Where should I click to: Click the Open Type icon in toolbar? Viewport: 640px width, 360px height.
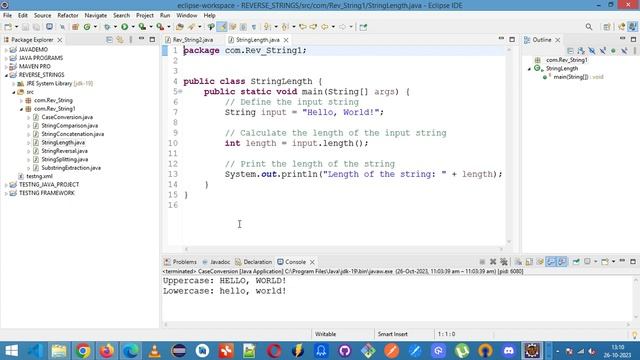point(180,27)
